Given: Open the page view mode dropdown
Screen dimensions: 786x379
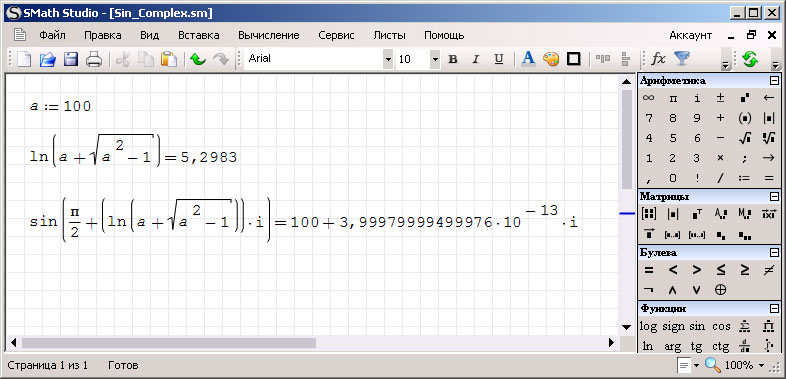Looking at the screenshot, I should 697,365.
